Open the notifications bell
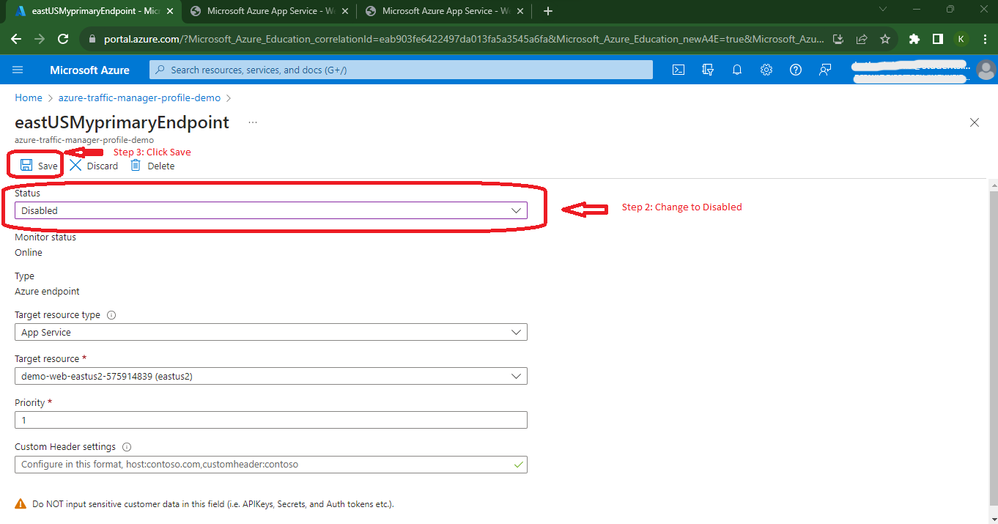This screenshot has height=524, width=998. click(737, 69)
